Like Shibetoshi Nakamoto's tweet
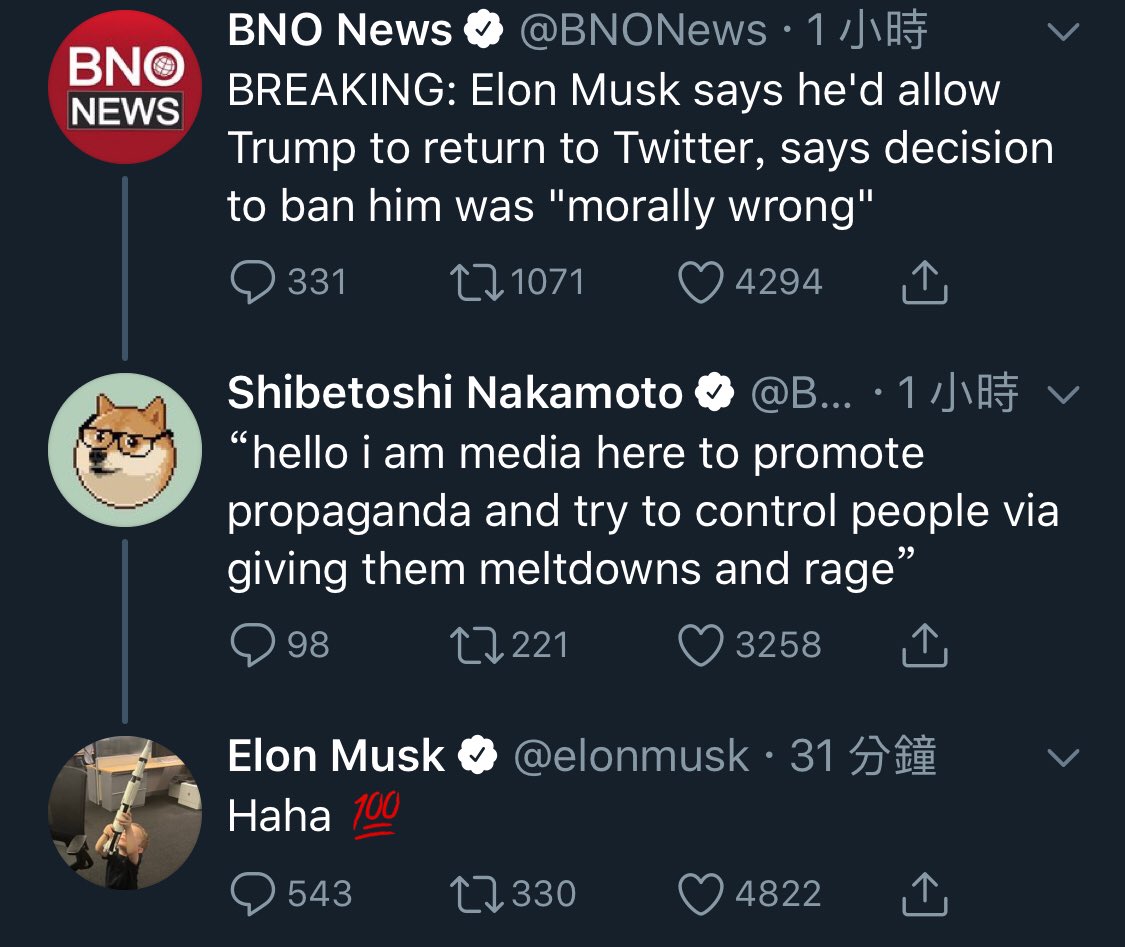This screenshot has width=1125, height=947. coord(701,644)
